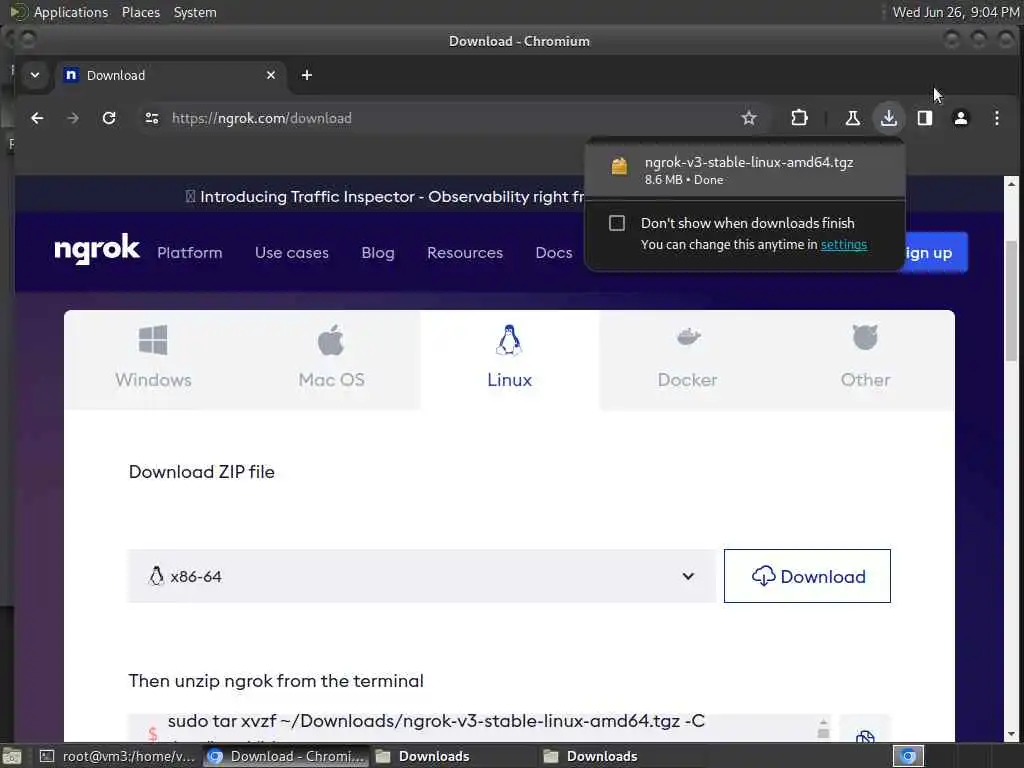Select the Mac OS platform tab
Screen dimensions: 1024x768
[x=332, y=359]
